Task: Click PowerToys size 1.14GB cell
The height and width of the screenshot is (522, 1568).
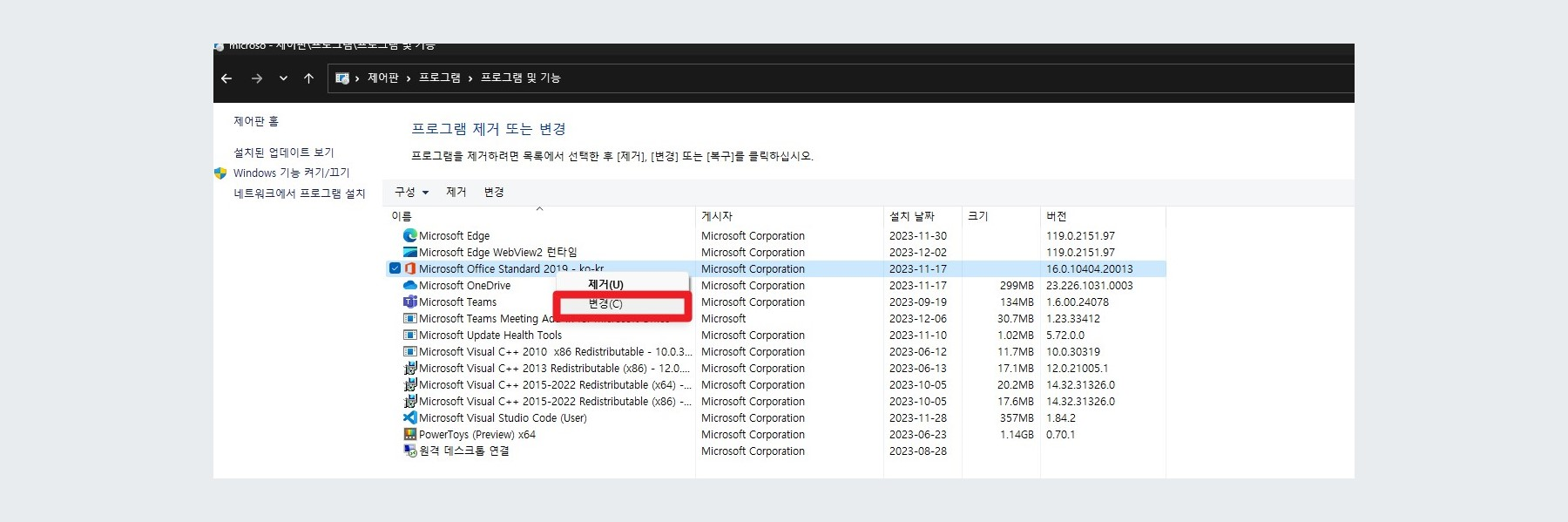Action: [x=1017, y=435]
